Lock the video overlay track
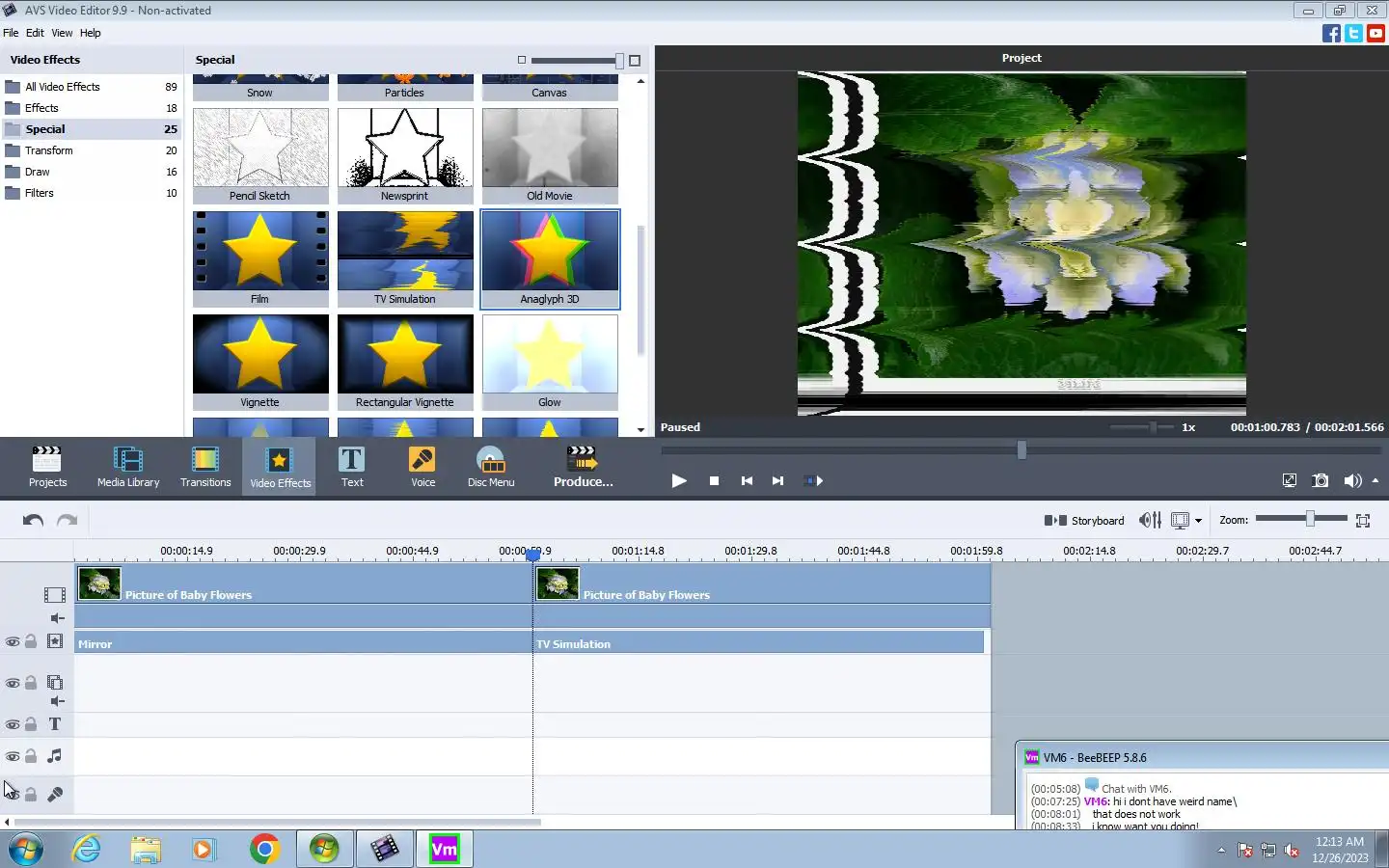The image size is (1389, 868). point(31,683)
